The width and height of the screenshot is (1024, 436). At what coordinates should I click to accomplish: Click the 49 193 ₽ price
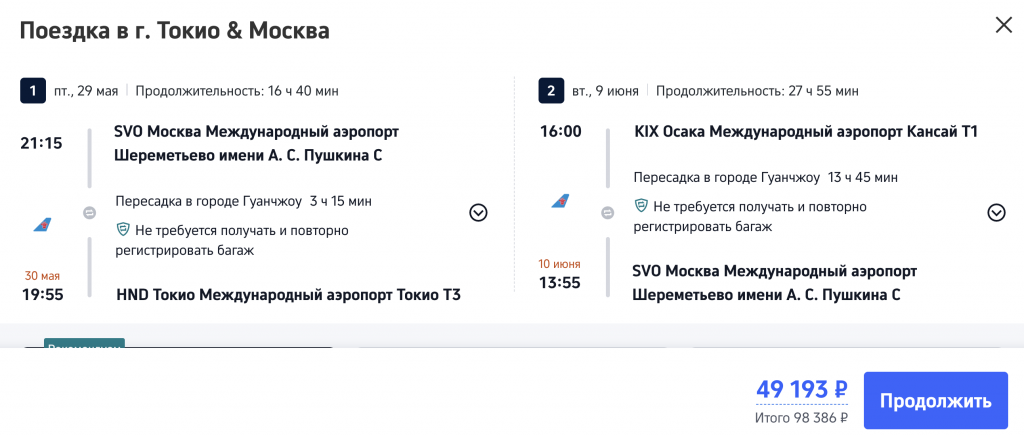click(801, 389)
